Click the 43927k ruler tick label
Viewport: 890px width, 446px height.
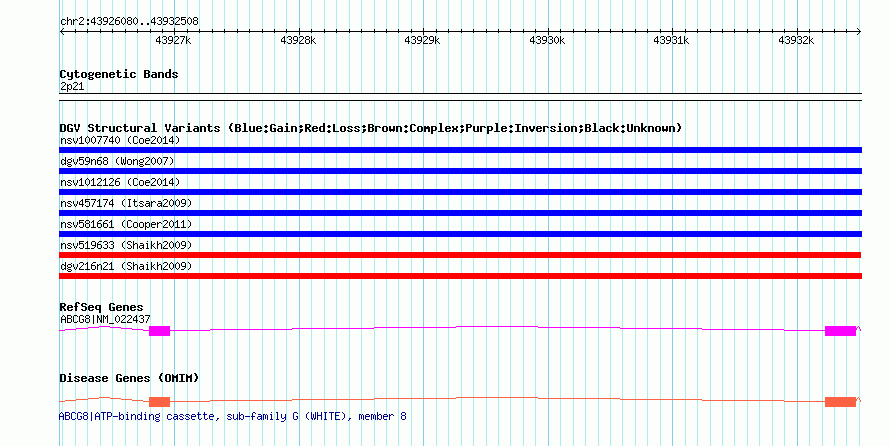[173, 40]
